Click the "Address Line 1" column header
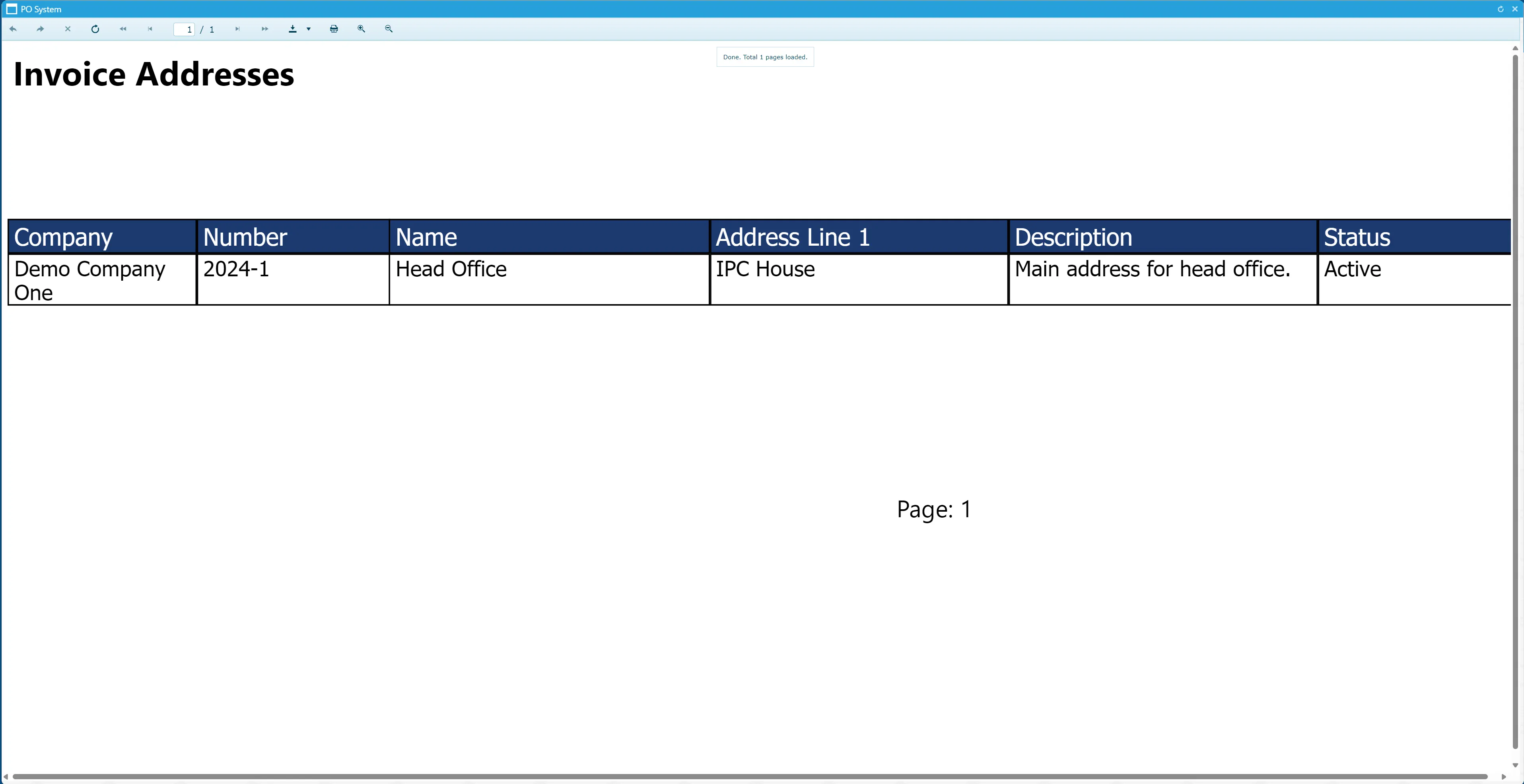The image size is (1524, 784). [859, 237]
